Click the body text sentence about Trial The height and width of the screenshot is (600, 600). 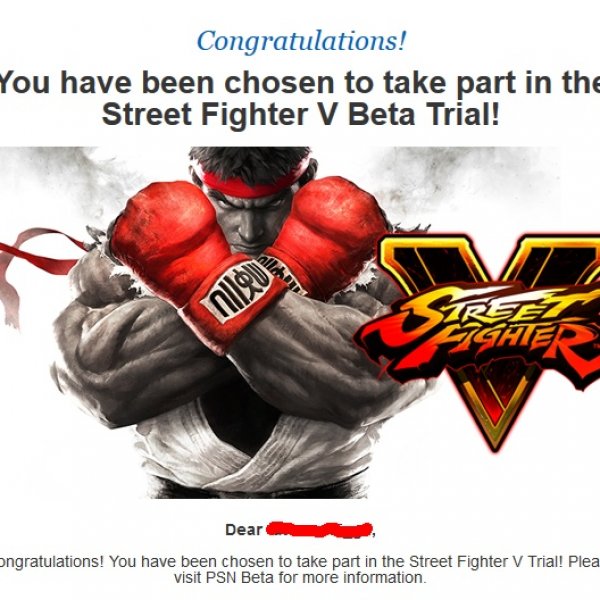[x=300, y=561]
